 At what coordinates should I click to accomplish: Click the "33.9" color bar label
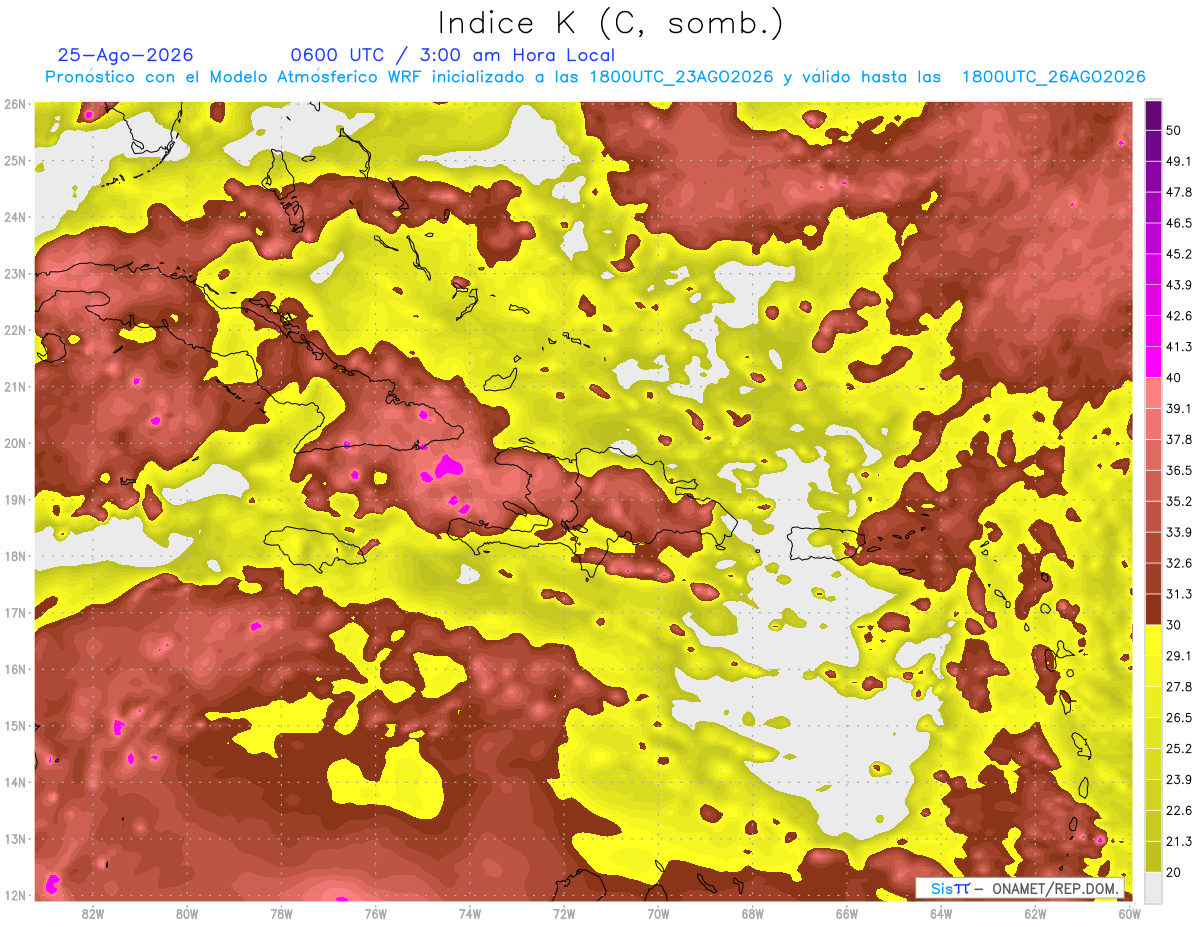[x=1179, y=532]
